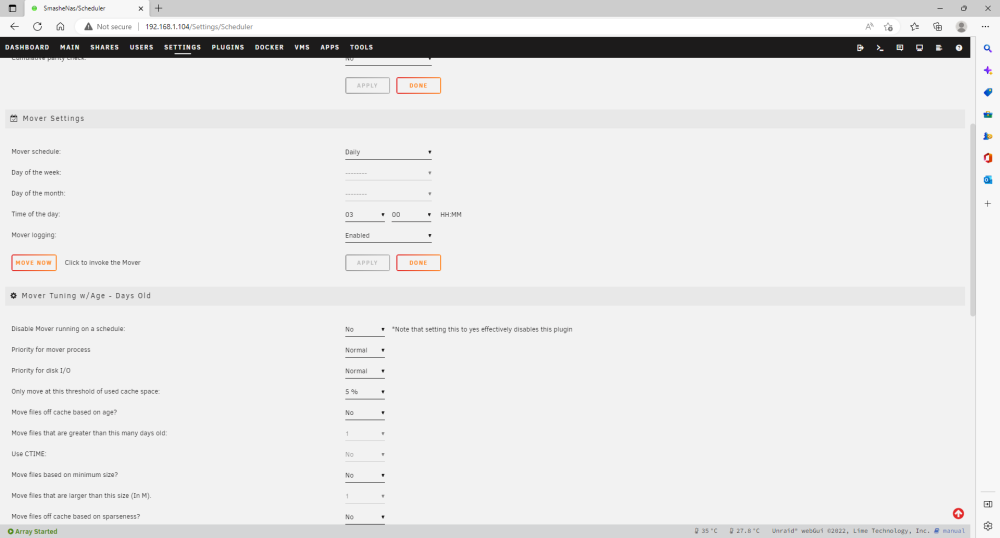Open the Edge sidebar games icon
Image resolution: width=1000 pixels, height=538 pixels.
pos(988,136)
